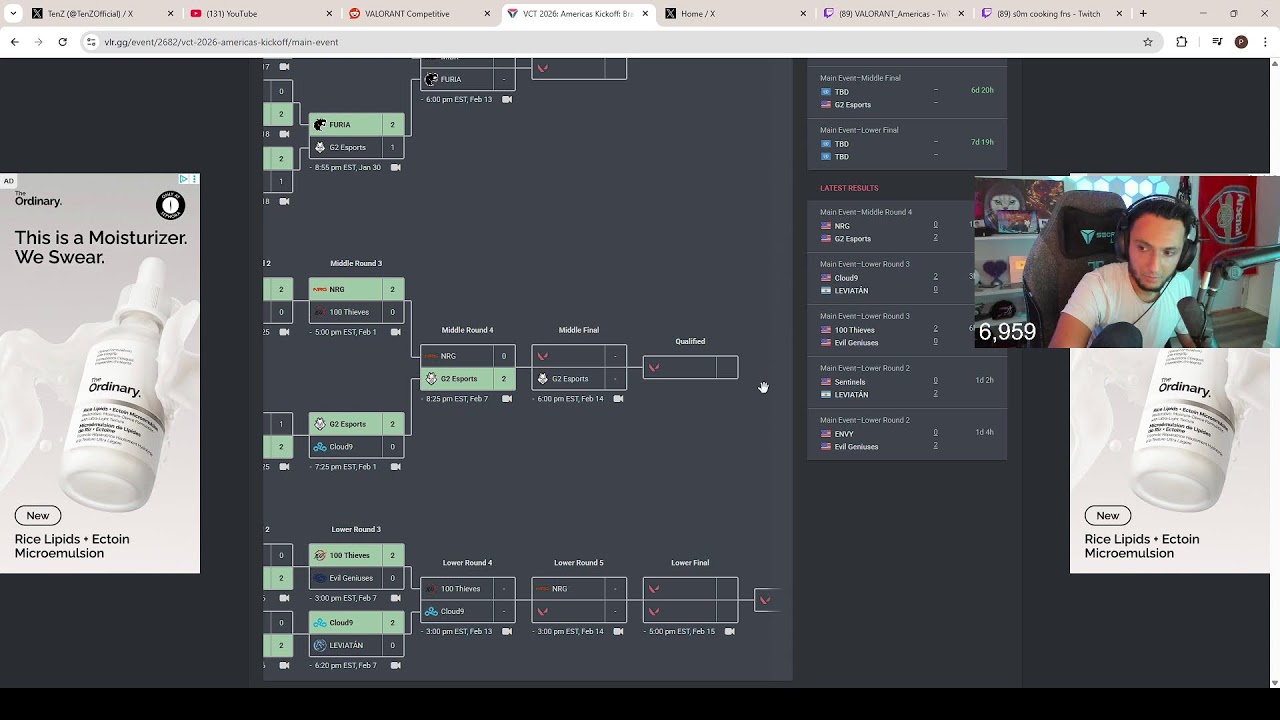Switch to s0m cooking fns Twitch tab
1280x720 pixels.
[1050, 14]
